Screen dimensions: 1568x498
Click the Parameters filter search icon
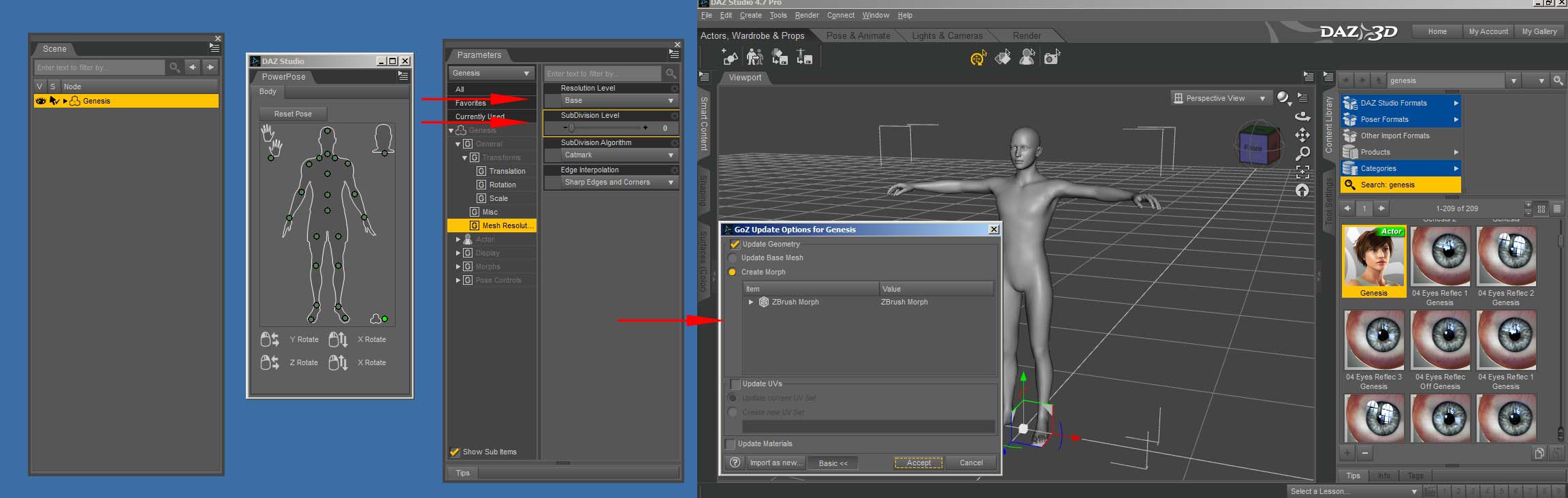671,74
